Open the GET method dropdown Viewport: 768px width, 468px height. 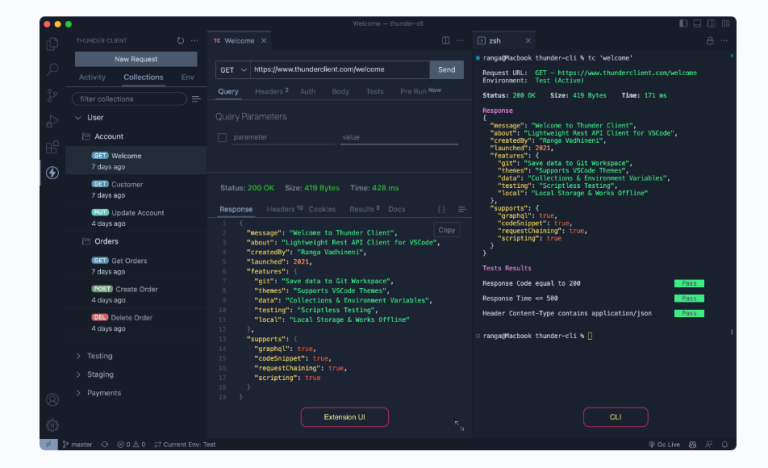[232, 70]
